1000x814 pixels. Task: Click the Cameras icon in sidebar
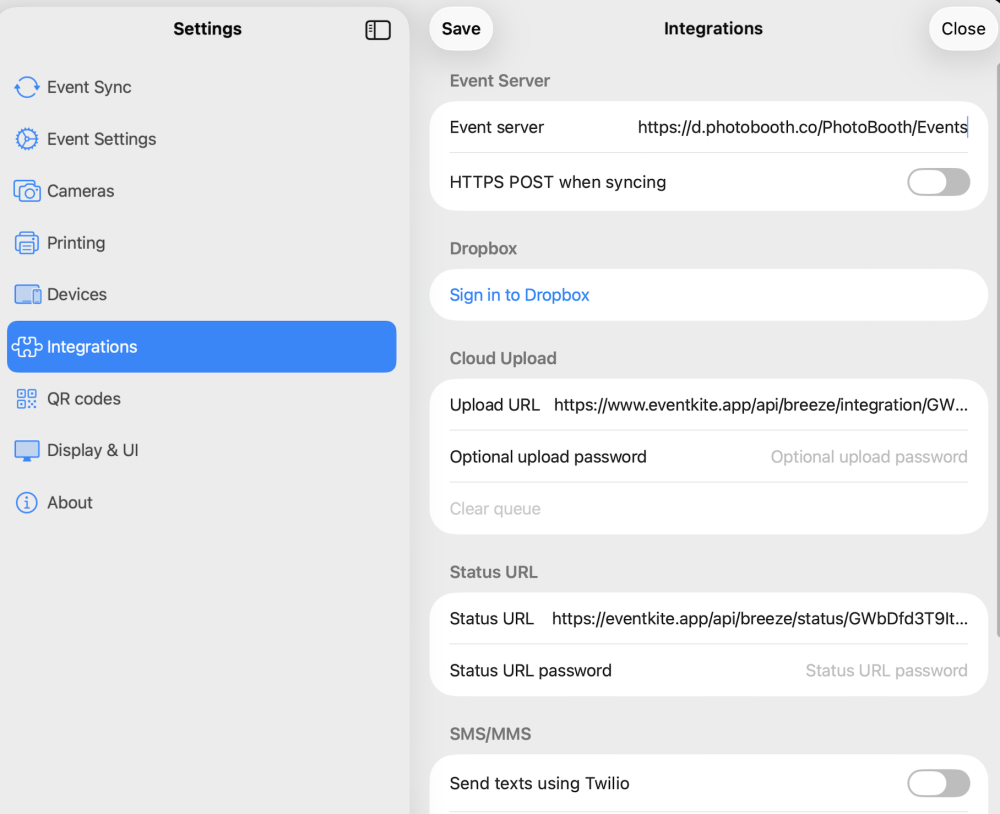click(x=27, y=191)
